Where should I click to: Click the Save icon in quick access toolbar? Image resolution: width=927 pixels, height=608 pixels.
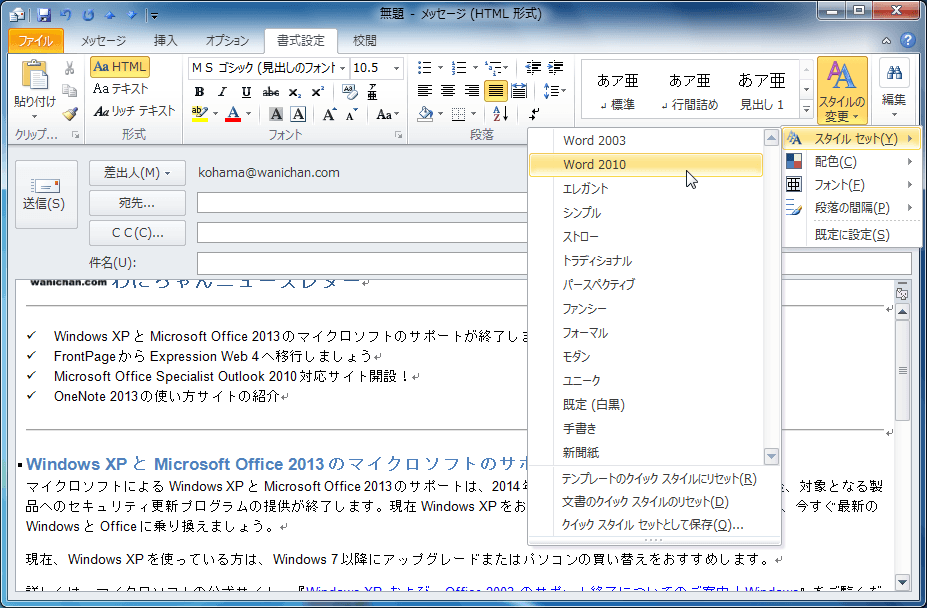(x=44, y=14)
